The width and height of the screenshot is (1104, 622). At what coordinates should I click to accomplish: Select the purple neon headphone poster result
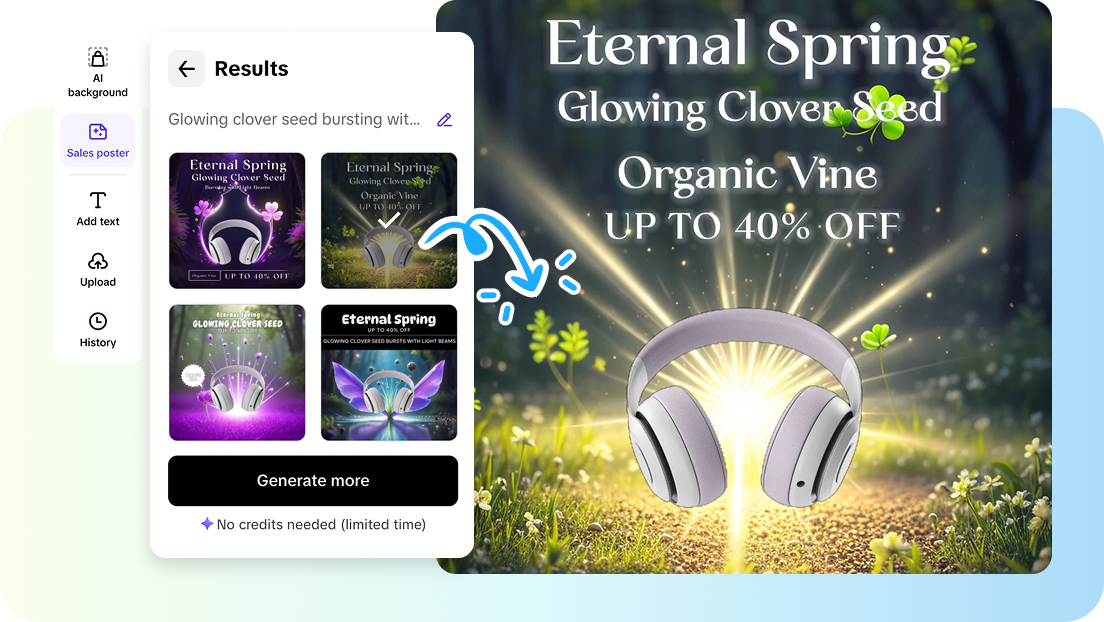pos(237,220)
